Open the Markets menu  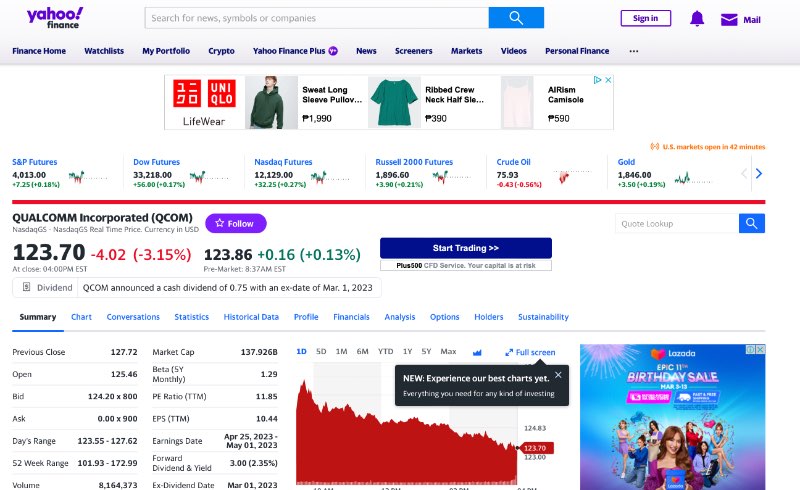(466, 51)
